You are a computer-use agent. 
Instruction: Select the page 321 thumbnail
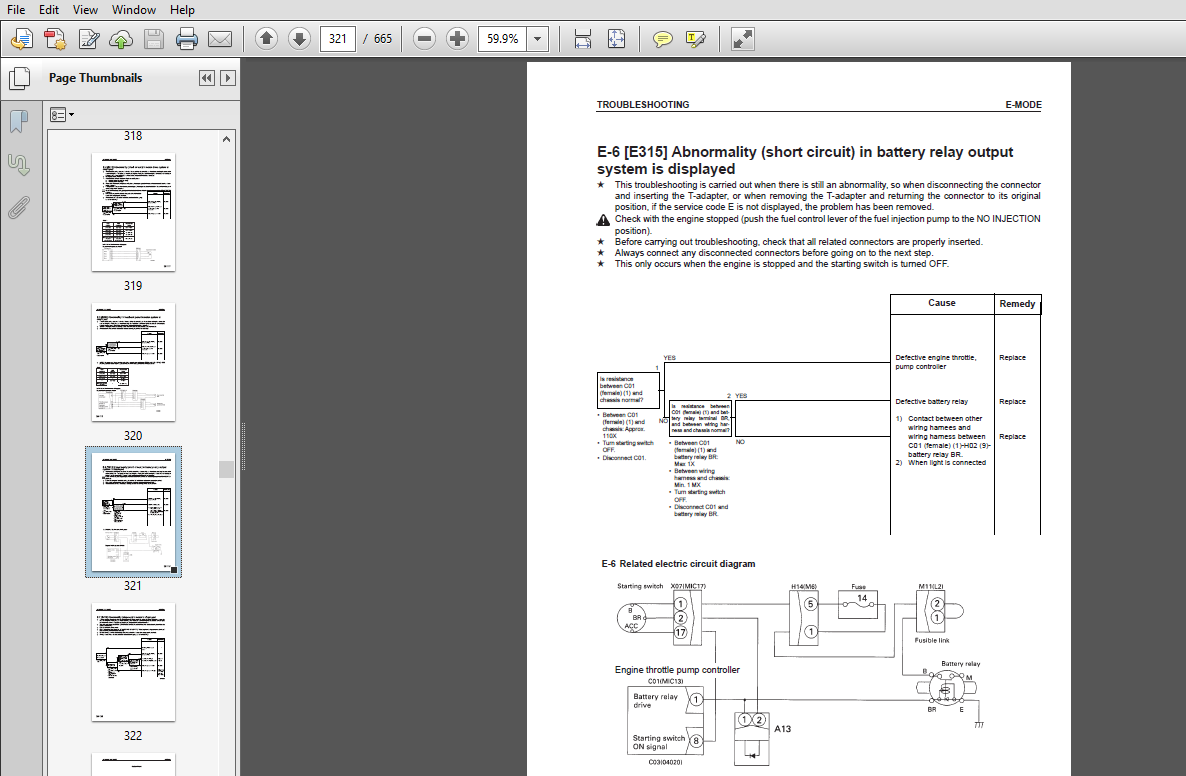click(133, 512)
